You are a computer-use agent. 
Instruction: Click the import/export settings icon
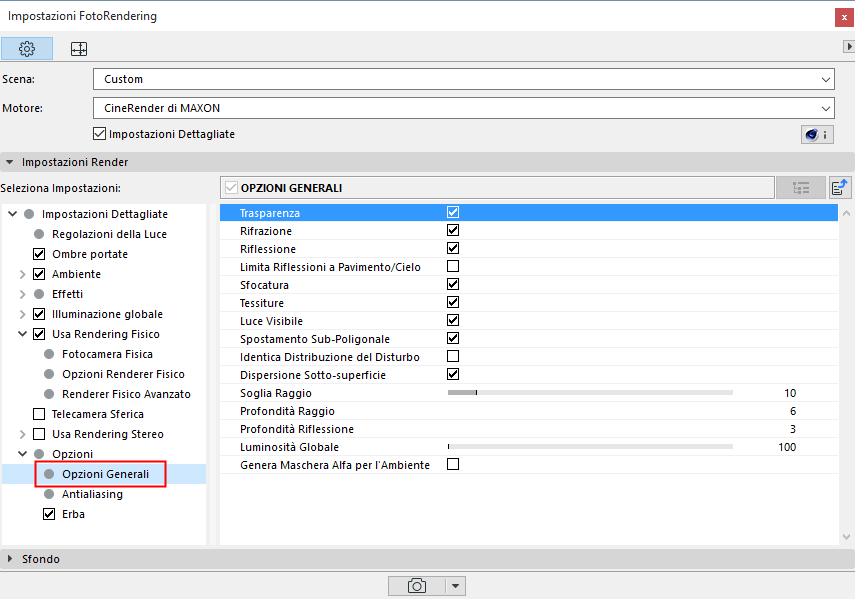coord(840,188)
